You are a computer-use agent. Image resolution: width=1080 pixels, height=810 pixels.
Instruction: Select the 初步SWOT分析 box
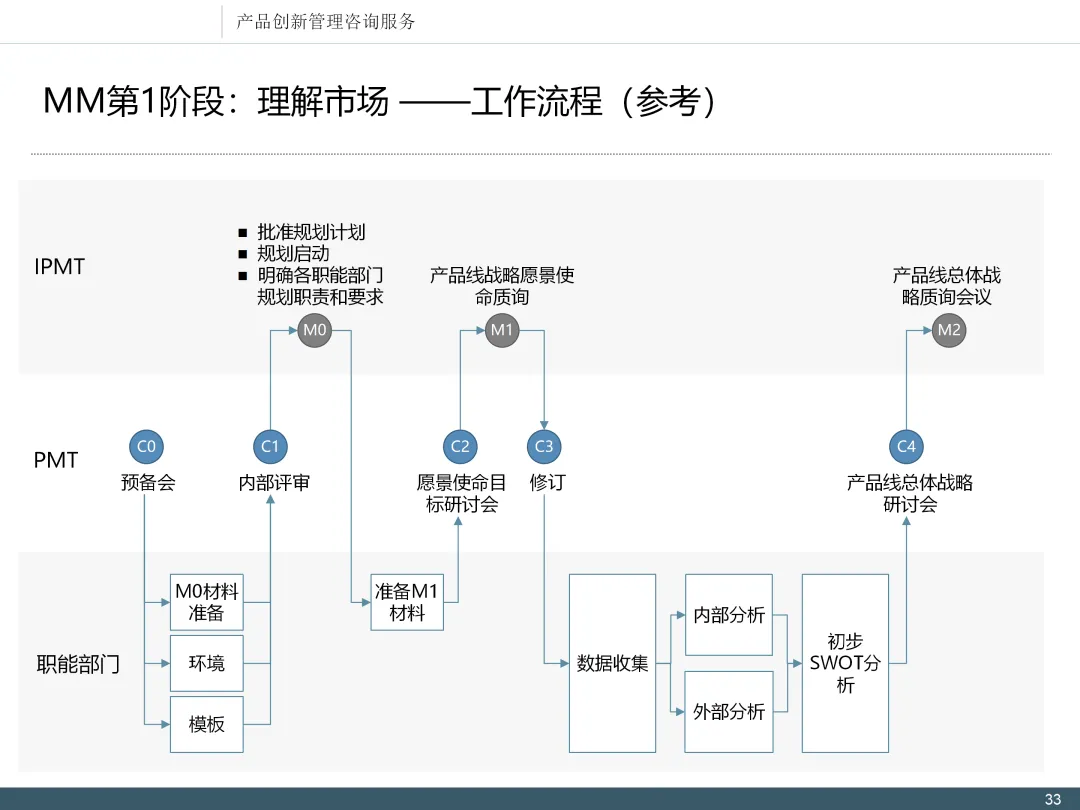(x=845, y=663)
